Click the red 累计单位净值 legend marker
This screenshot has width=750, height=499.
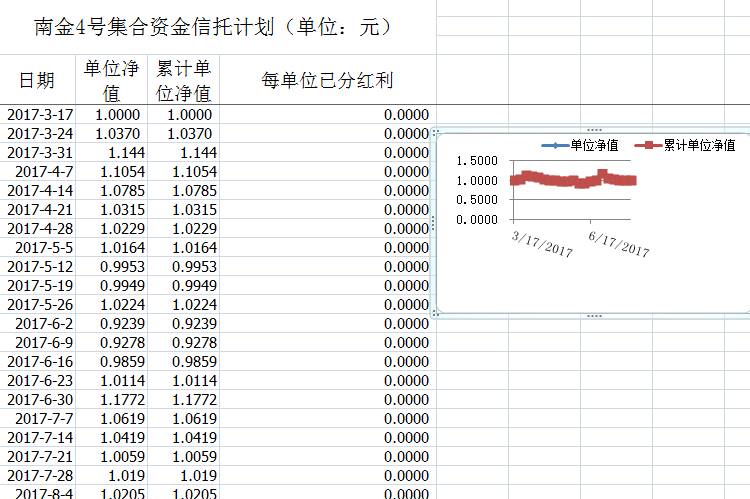pos(648,146)
